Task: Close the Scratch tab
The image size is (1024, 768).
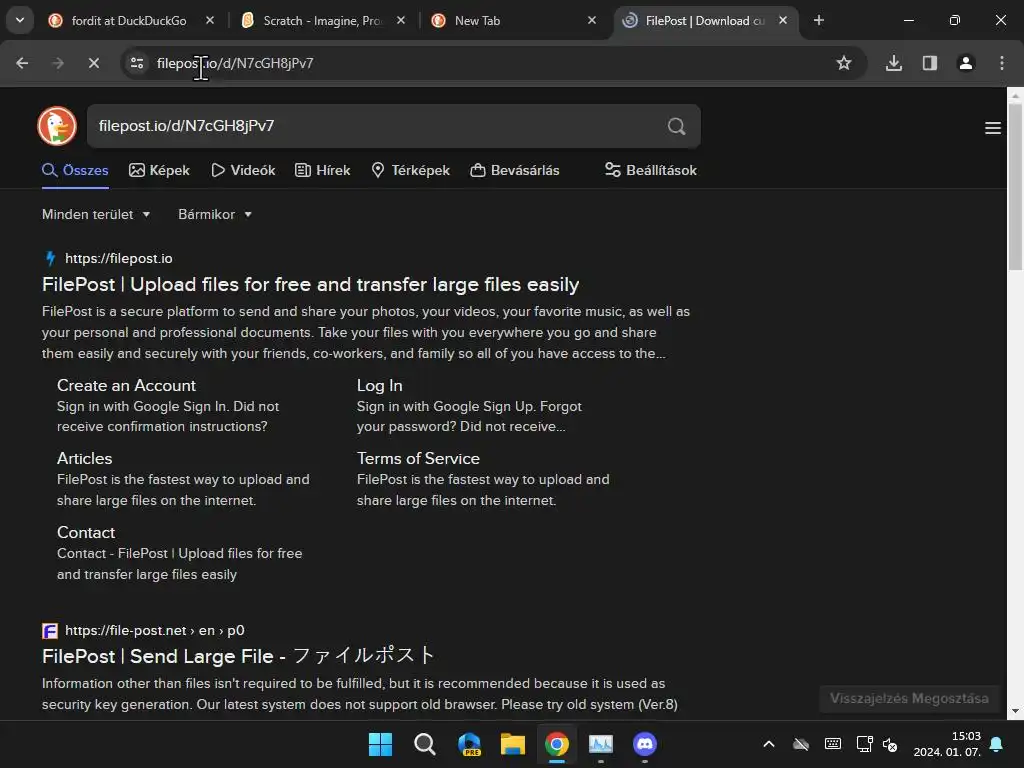Action: point(401,20)
